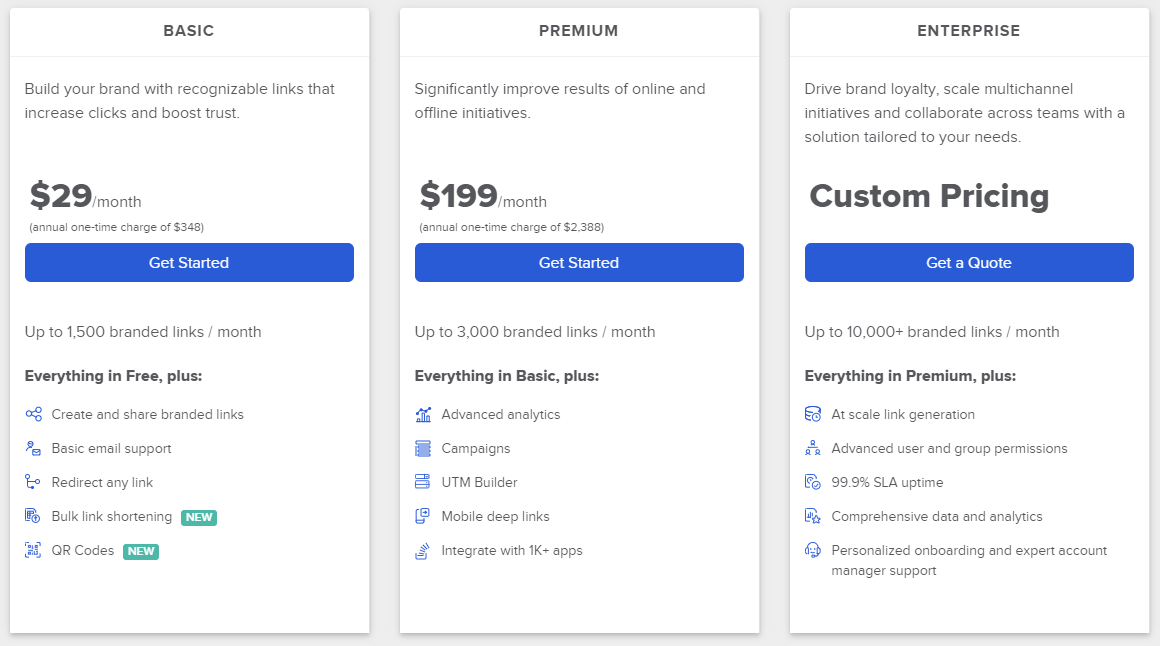Click the Personalized onboarding headset icon
The width and height of the screenshot is (1160, 646).
813,551
